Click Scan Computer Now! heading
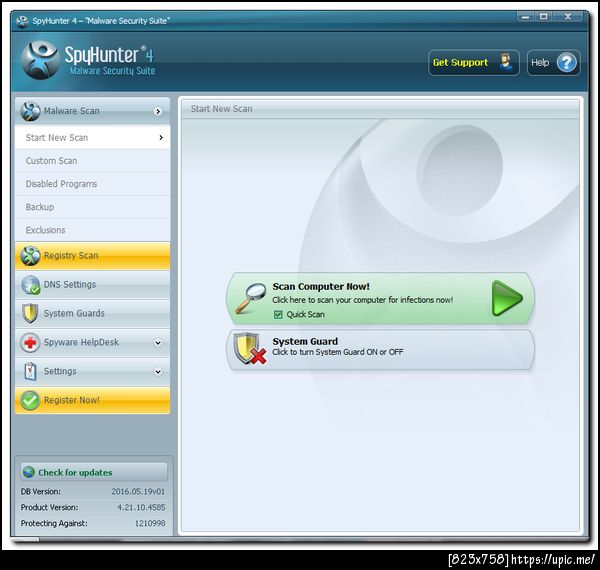The image size is (600, 570). [x=321, y=287]
